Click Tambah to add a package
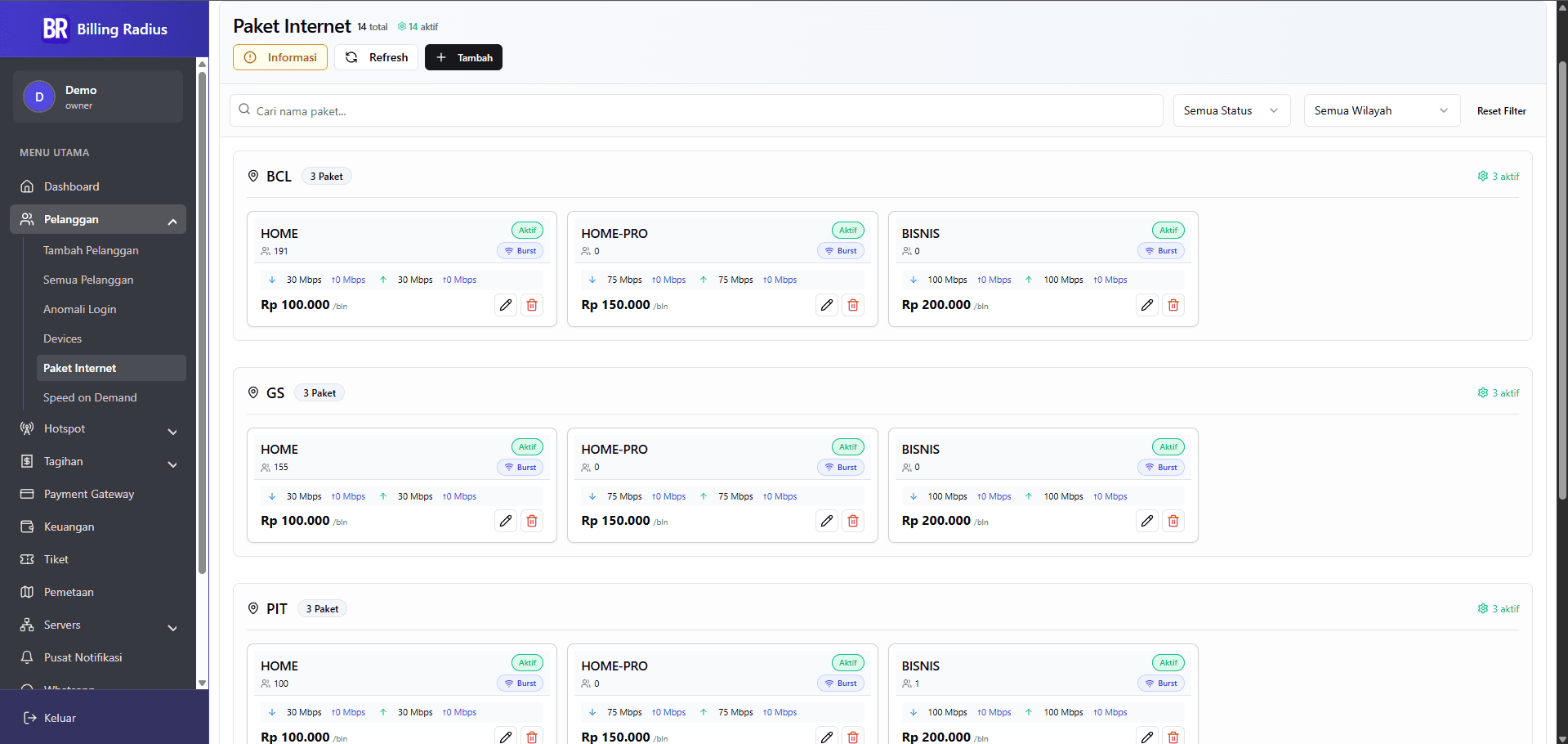The width and height of the screenshot is (1568, 744). 463,57
